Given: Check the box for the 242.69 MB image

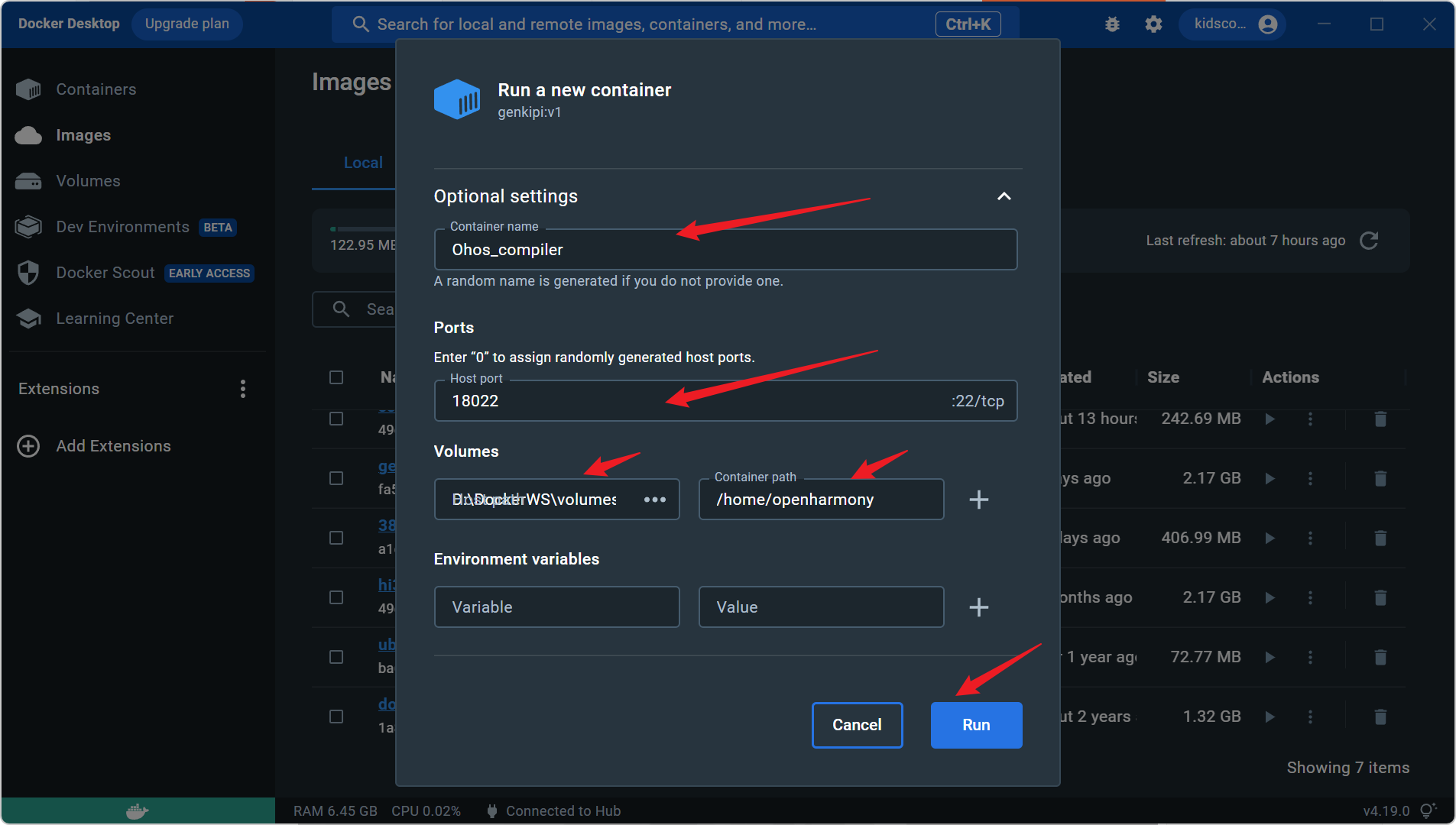Looking at the screenshot, I should coord(336,419).
